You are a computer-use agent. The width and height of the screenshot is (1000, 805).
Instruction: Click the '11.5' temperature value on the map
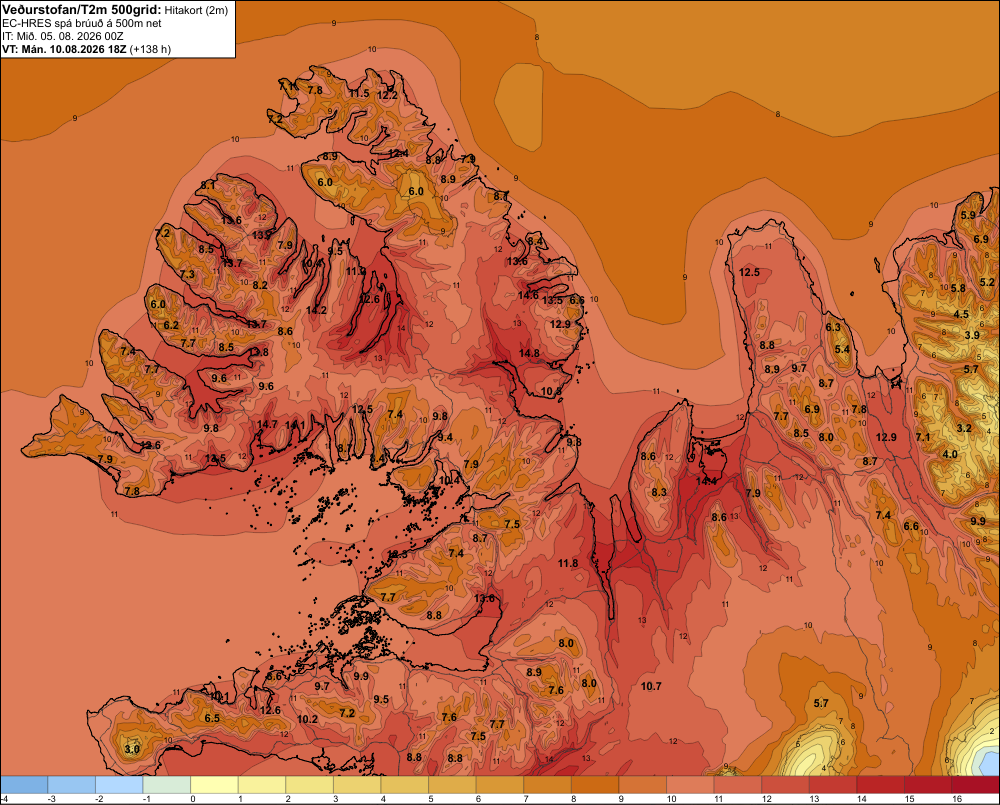359,93
